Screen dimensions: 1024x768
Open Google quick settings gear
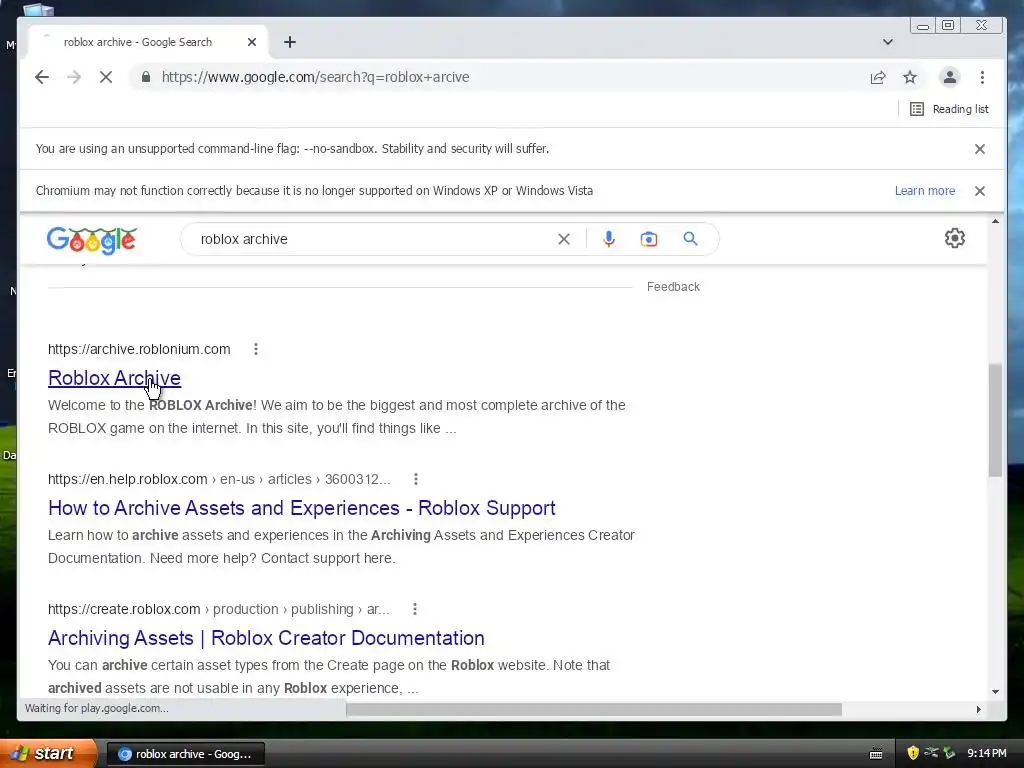pos(955,238)
